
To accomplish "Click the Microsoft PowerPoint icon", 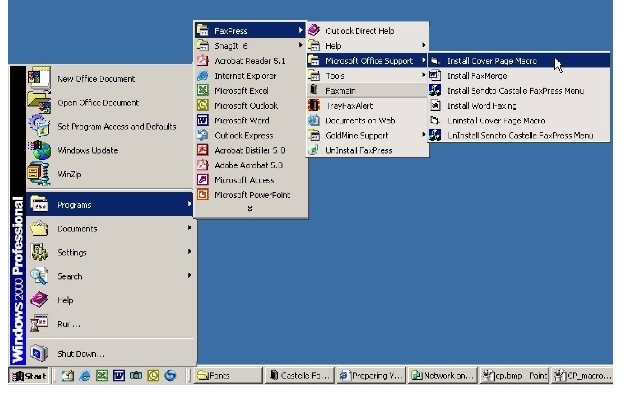I will (x=203, y=195).
